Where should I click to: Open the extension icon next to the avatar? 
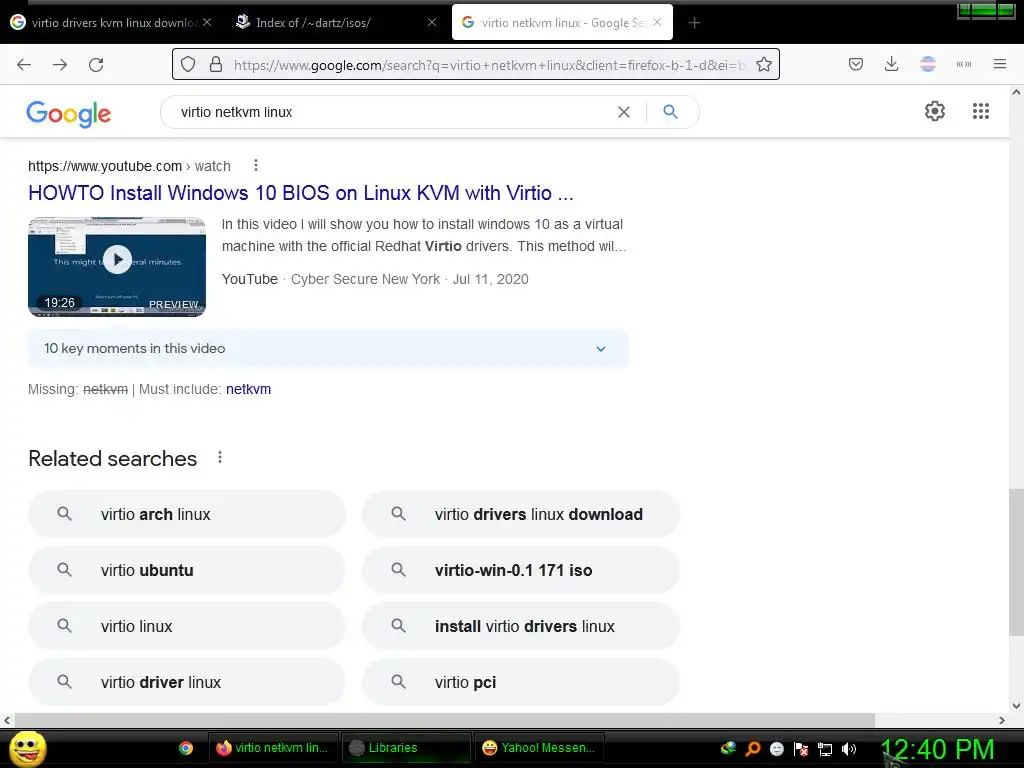(963, 64)
